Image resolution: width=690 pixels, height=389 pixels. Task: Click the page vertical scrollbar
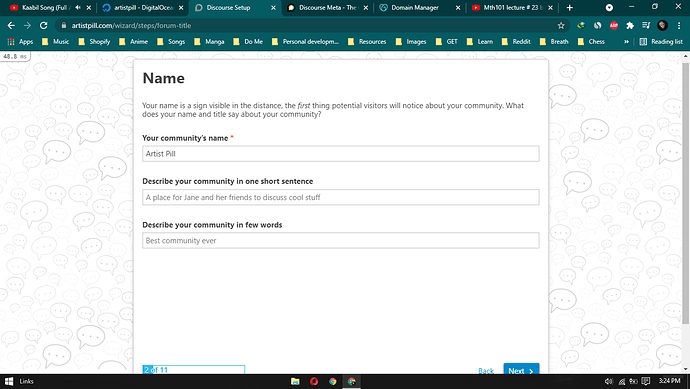click(x=685, y=194)
